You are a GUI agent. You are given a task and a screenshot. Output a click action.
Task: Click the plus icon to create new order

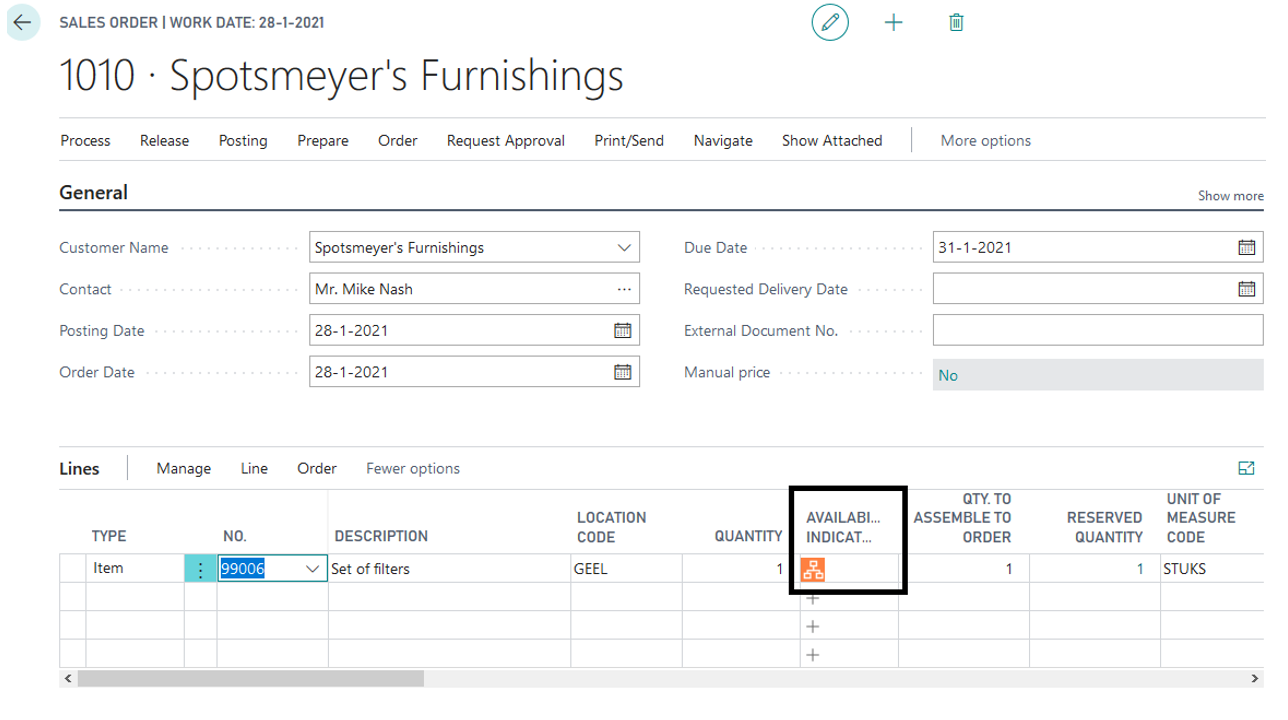pos(893,23)
